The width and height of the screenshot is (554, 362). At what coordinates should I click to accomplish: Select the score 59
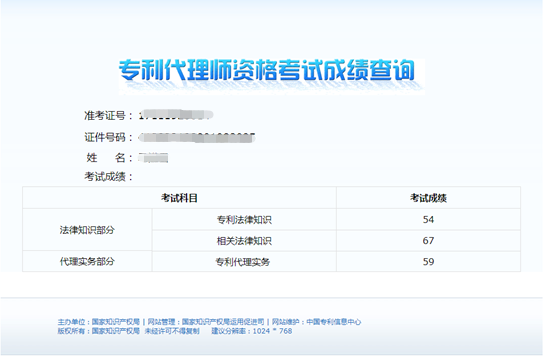pos(428,261)
